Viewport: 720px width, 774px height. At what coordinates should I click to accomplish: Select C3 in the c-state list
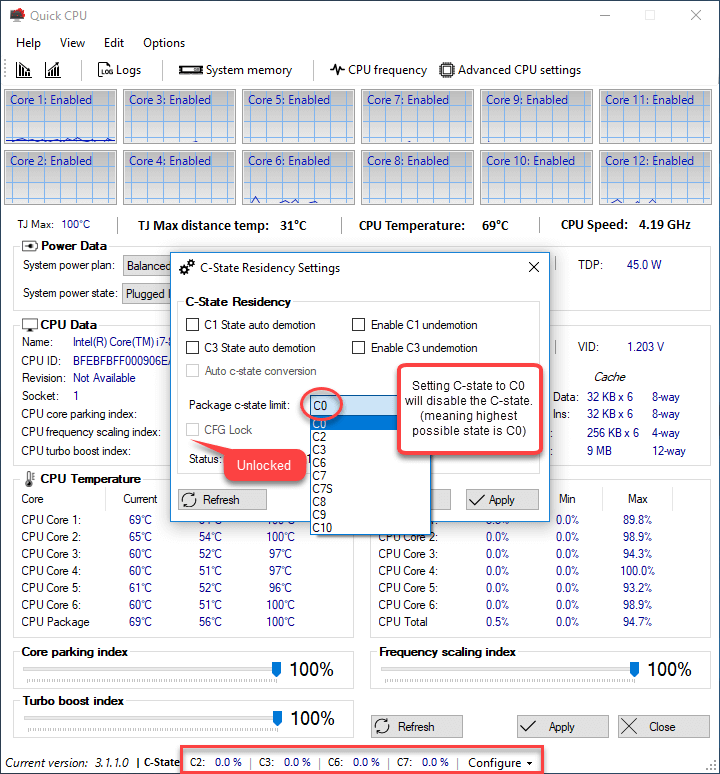[x=370, y=450]
